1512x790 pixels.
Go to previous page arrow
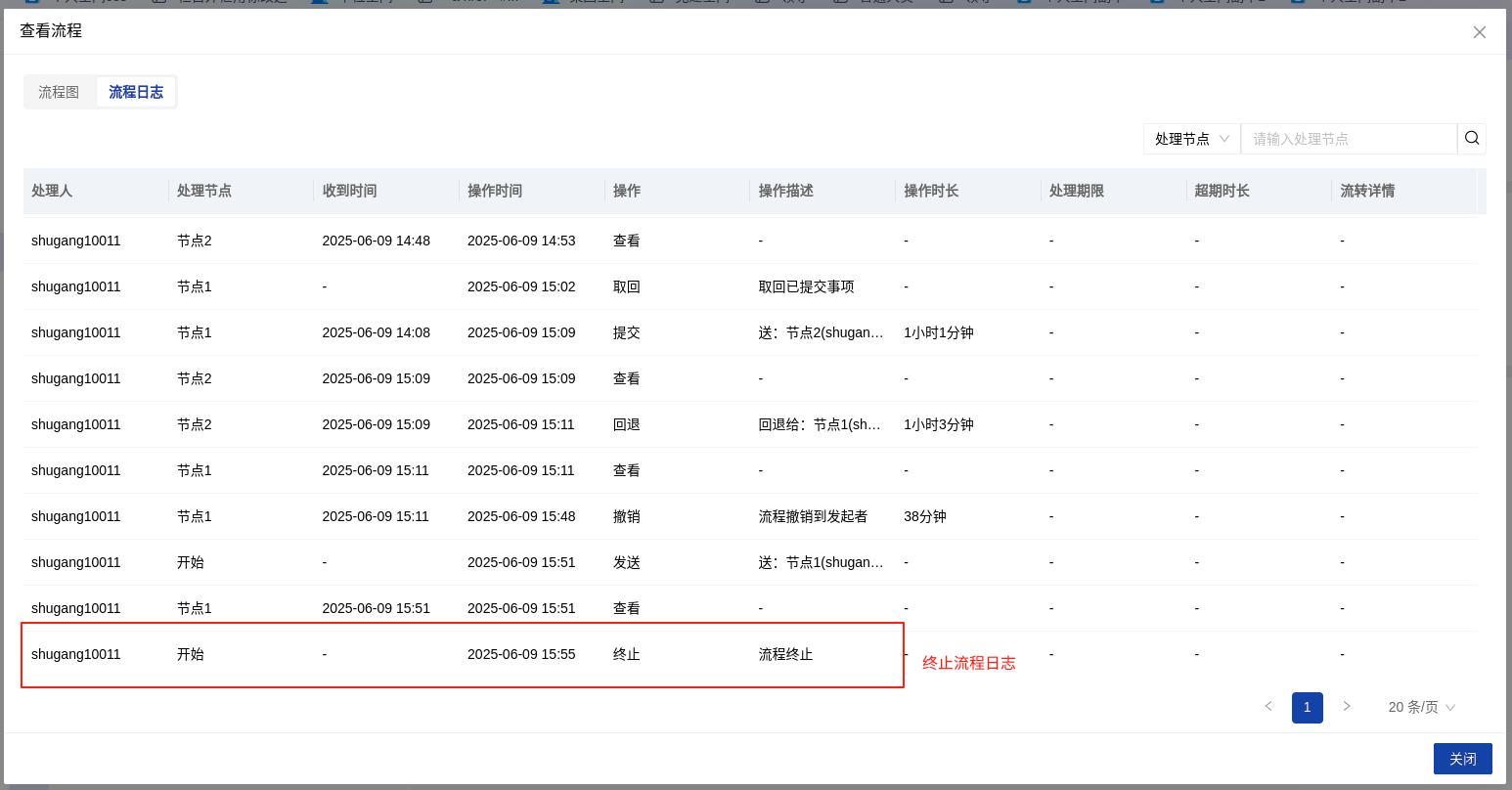point(1268,707)
